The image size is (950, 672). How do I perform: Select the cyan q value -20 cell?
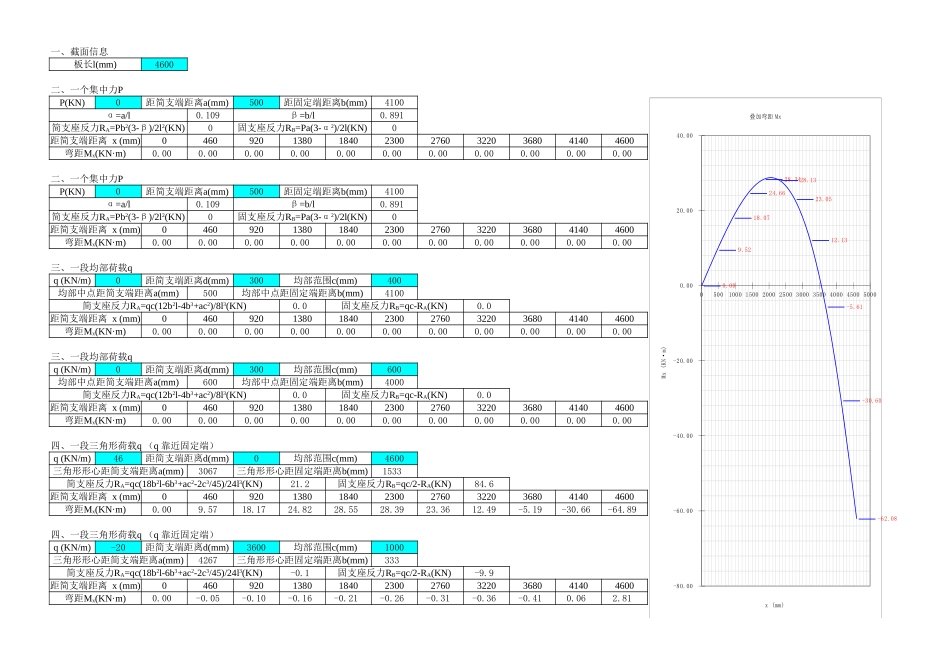coord(118,547)
